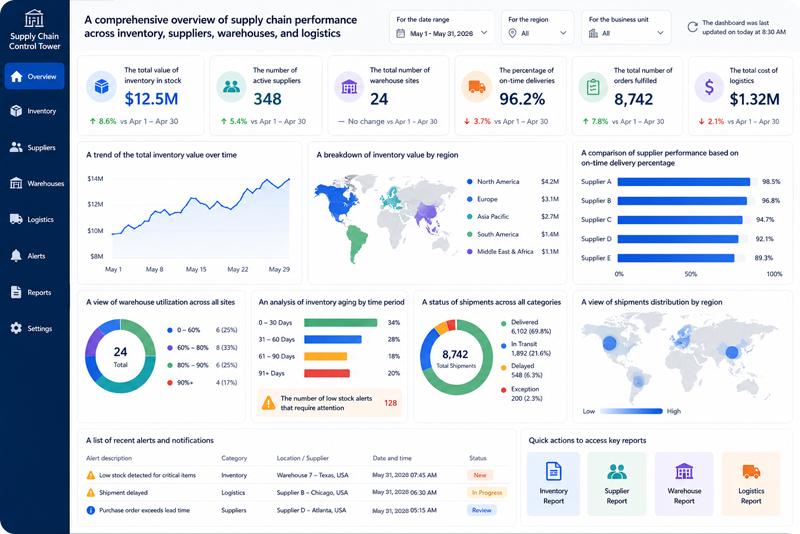Click the refresh icon beside last updated text
Image resolution: width=800 pixels, height=534 pixels.
(x=692, y=27)
